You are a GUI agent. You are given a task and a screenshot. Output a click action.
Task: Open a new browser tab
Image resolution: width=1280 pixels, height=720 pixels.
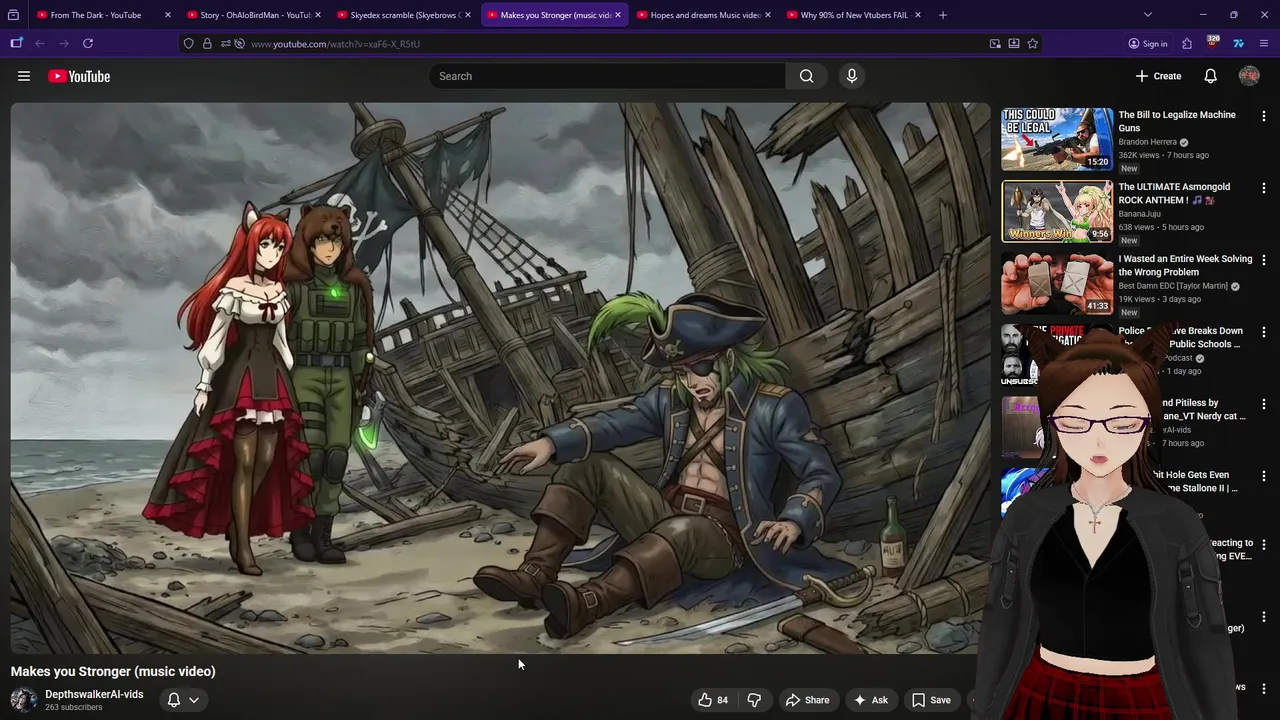click(943, 15)
